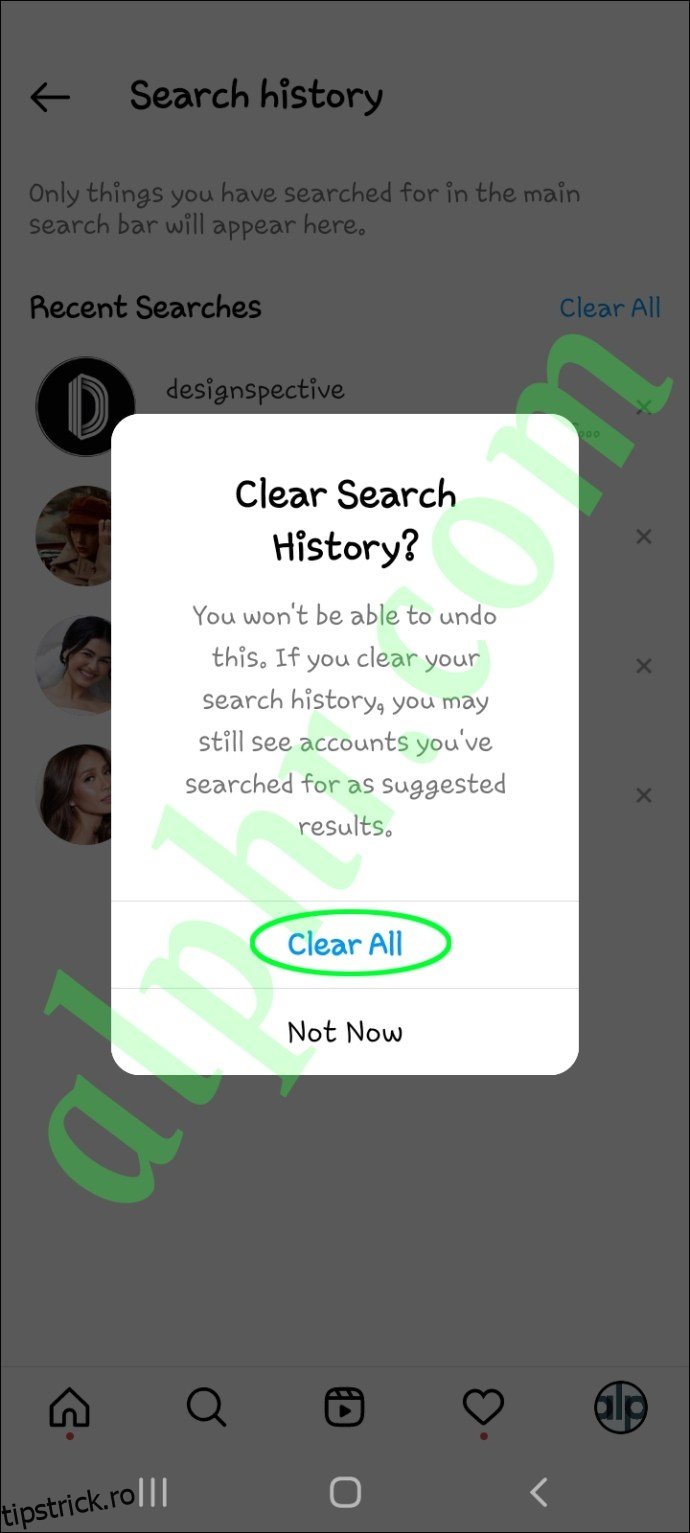The image size is (690, 1533).
Task: Open the Reels tab icon
Action: click(345, 1408)
